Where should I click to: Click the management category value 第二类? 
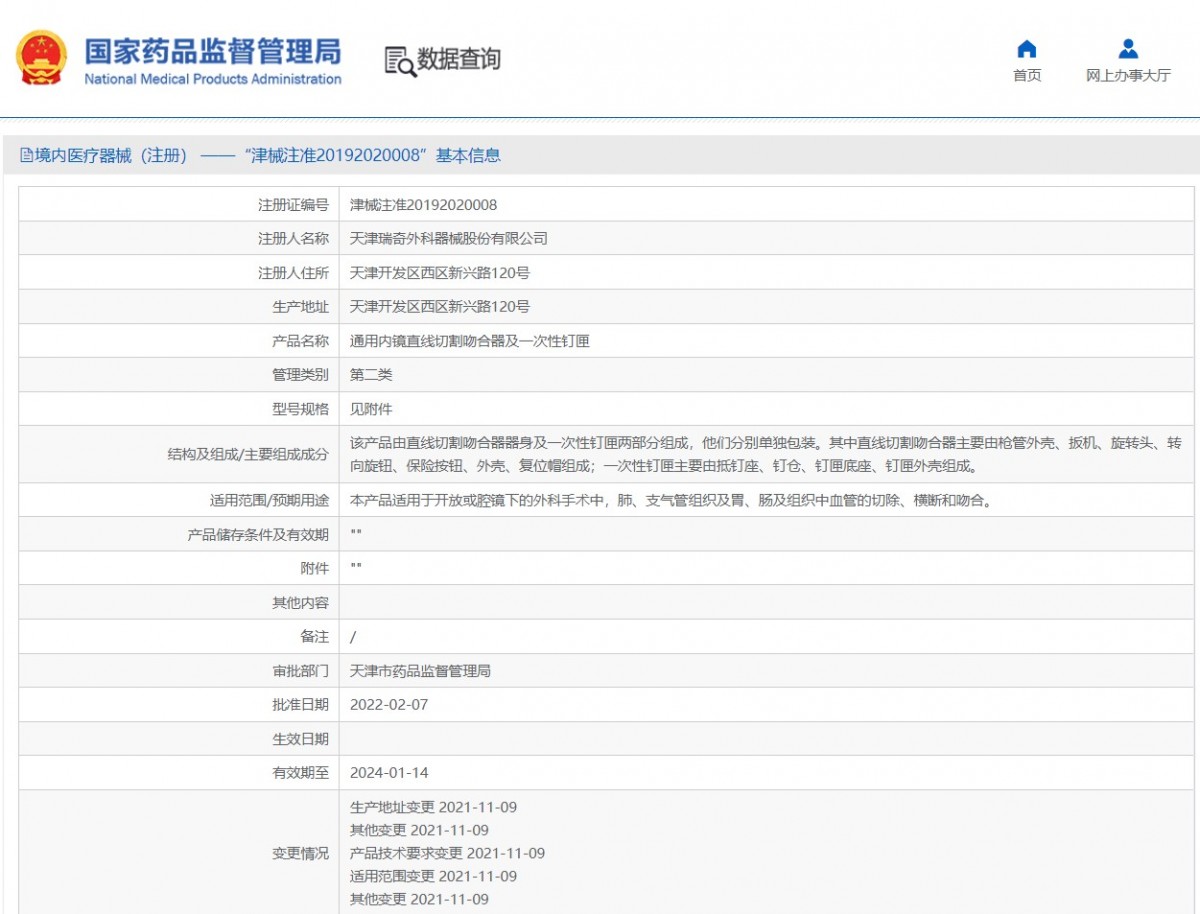(371, 375)
